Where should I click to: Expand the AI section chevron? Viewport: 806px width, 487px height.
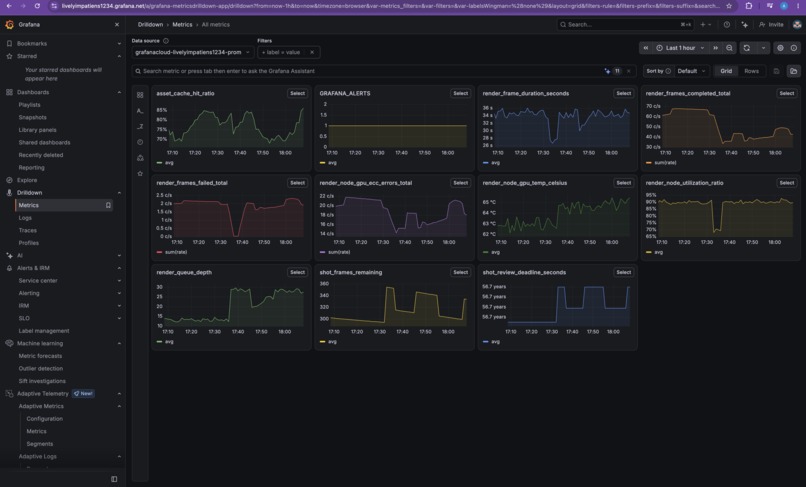tap(119, 256)
